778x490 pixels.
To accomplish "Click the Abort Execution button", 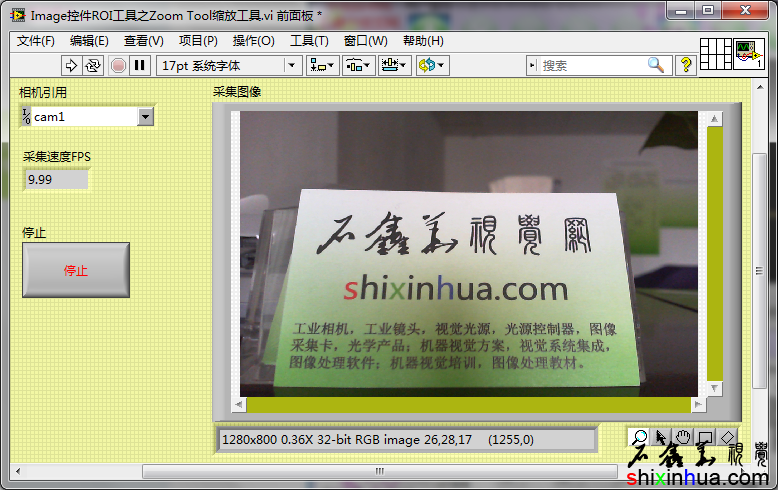I will pyautogui.click(x=118, y=65).
